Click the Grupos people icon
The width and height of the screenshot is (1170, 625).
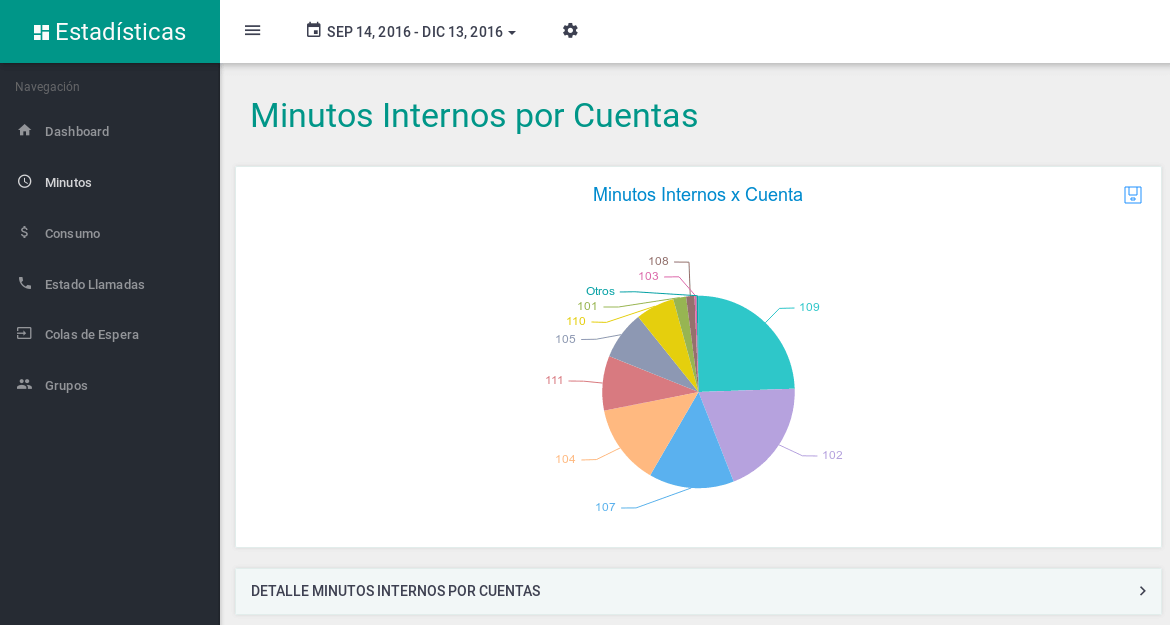tap(25, 385)
